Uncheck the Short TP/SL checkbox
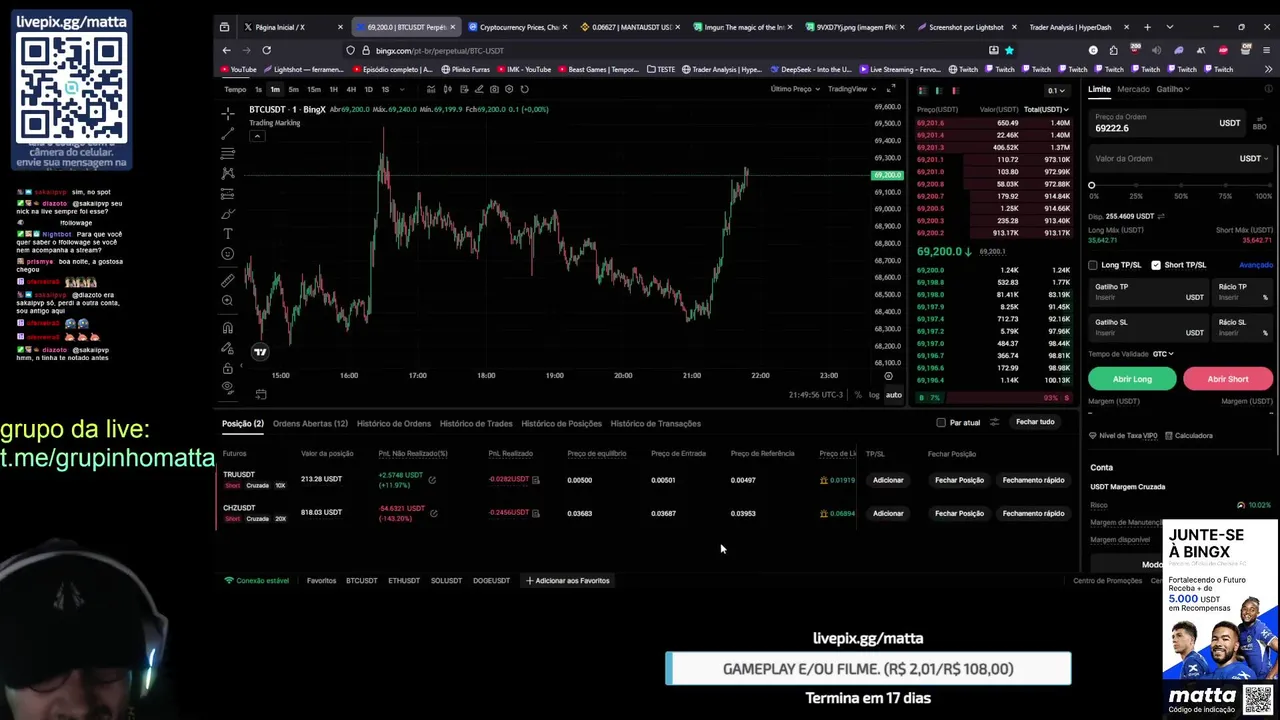 pos(1156,265)
